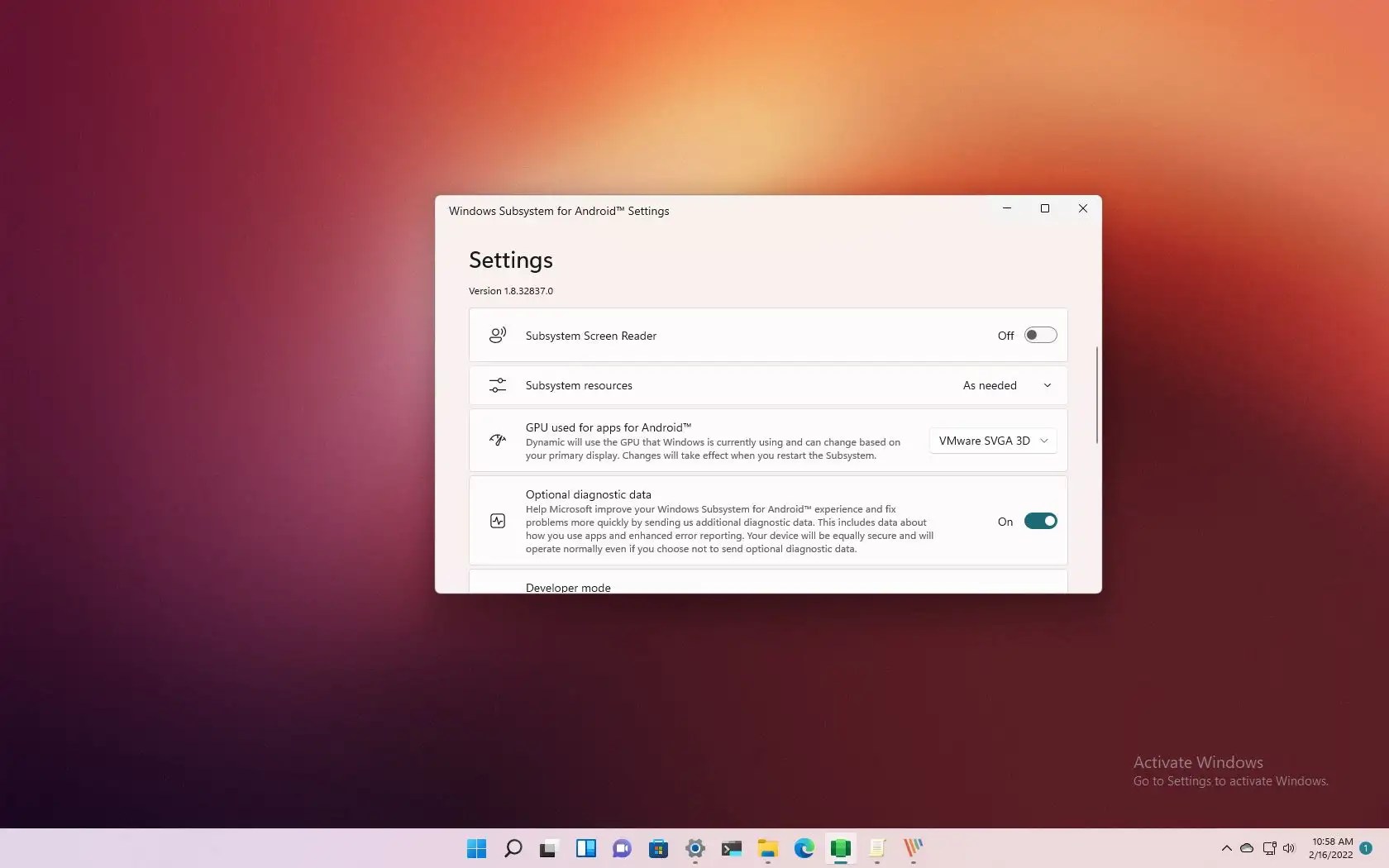Click the Go to Settings activation link
Viewport: 1389px width, 868px height.
click(x=1229, y=781)
